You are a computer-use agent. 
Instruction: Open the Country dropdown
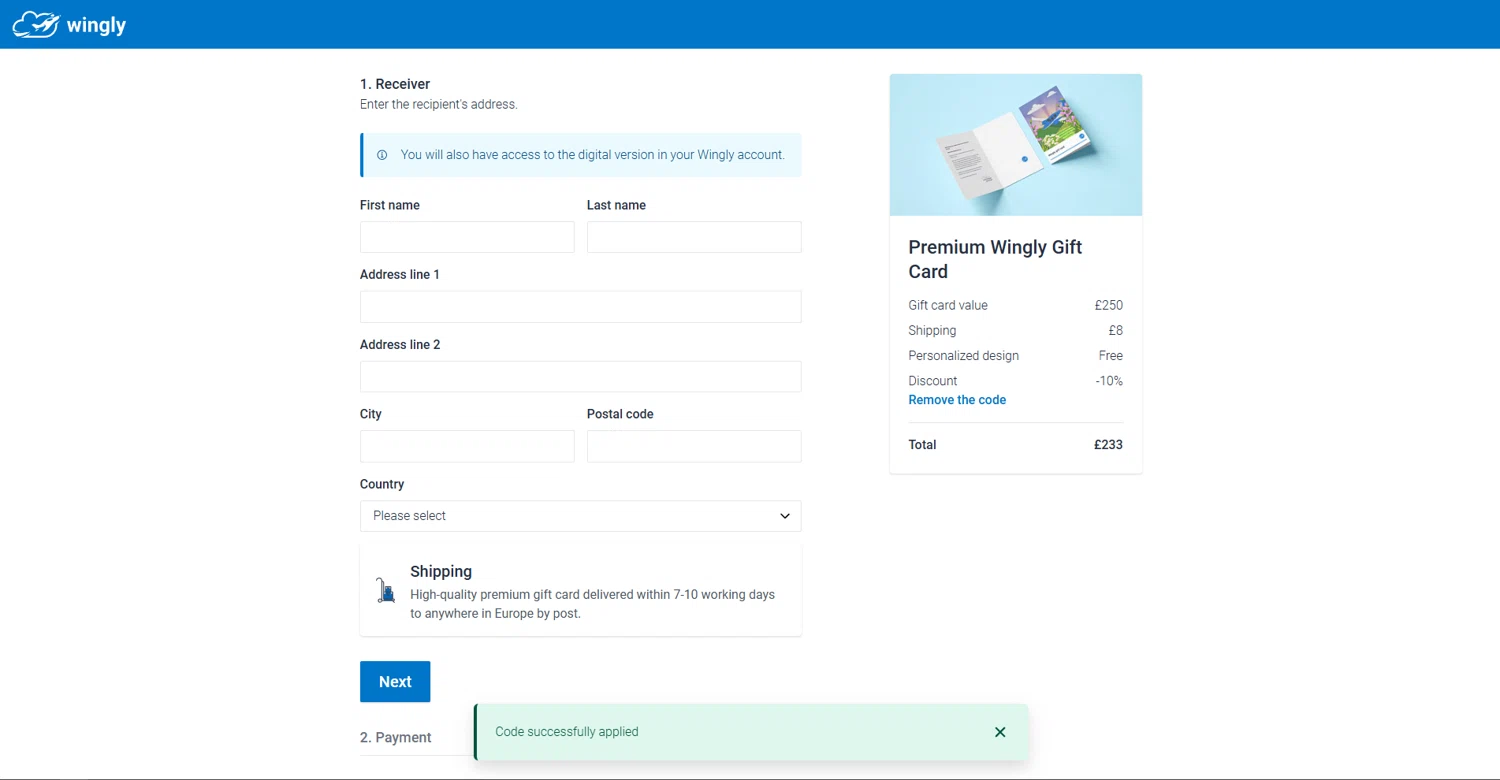581,516
